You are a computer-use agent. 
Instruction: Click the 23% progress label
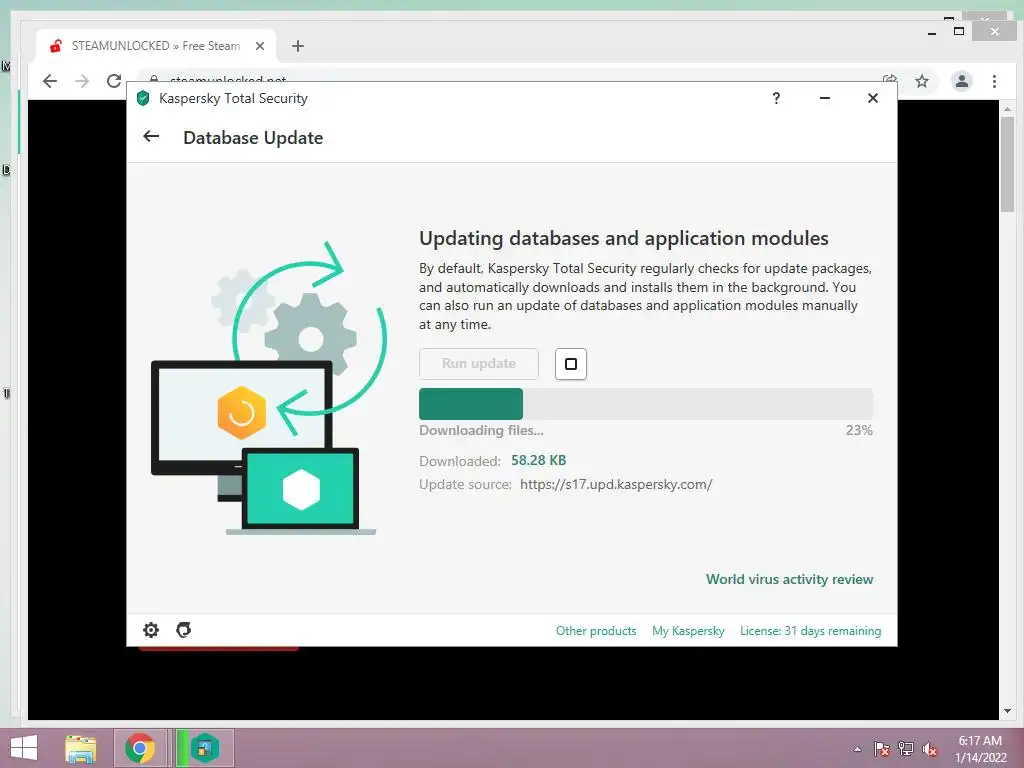click(x=859, y=430)
